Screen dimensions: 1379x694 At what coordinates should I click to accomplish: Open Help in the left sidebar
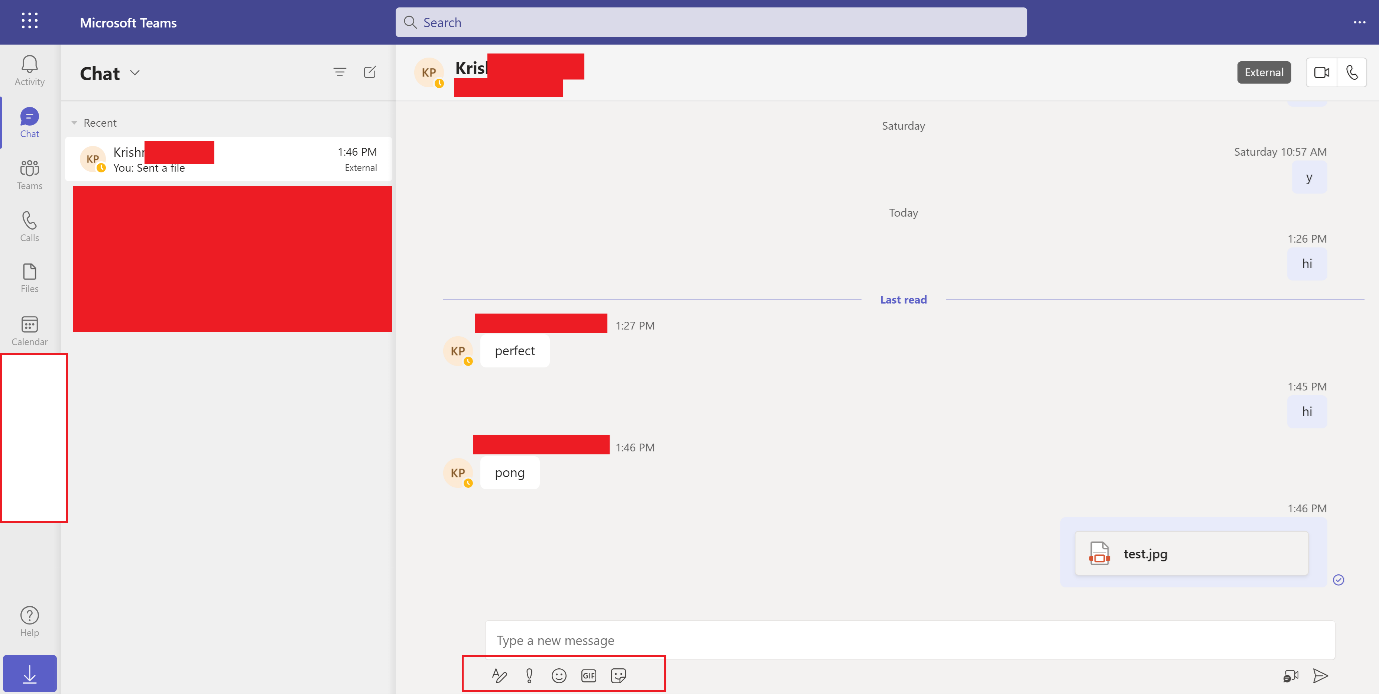(x=30, y=621)
